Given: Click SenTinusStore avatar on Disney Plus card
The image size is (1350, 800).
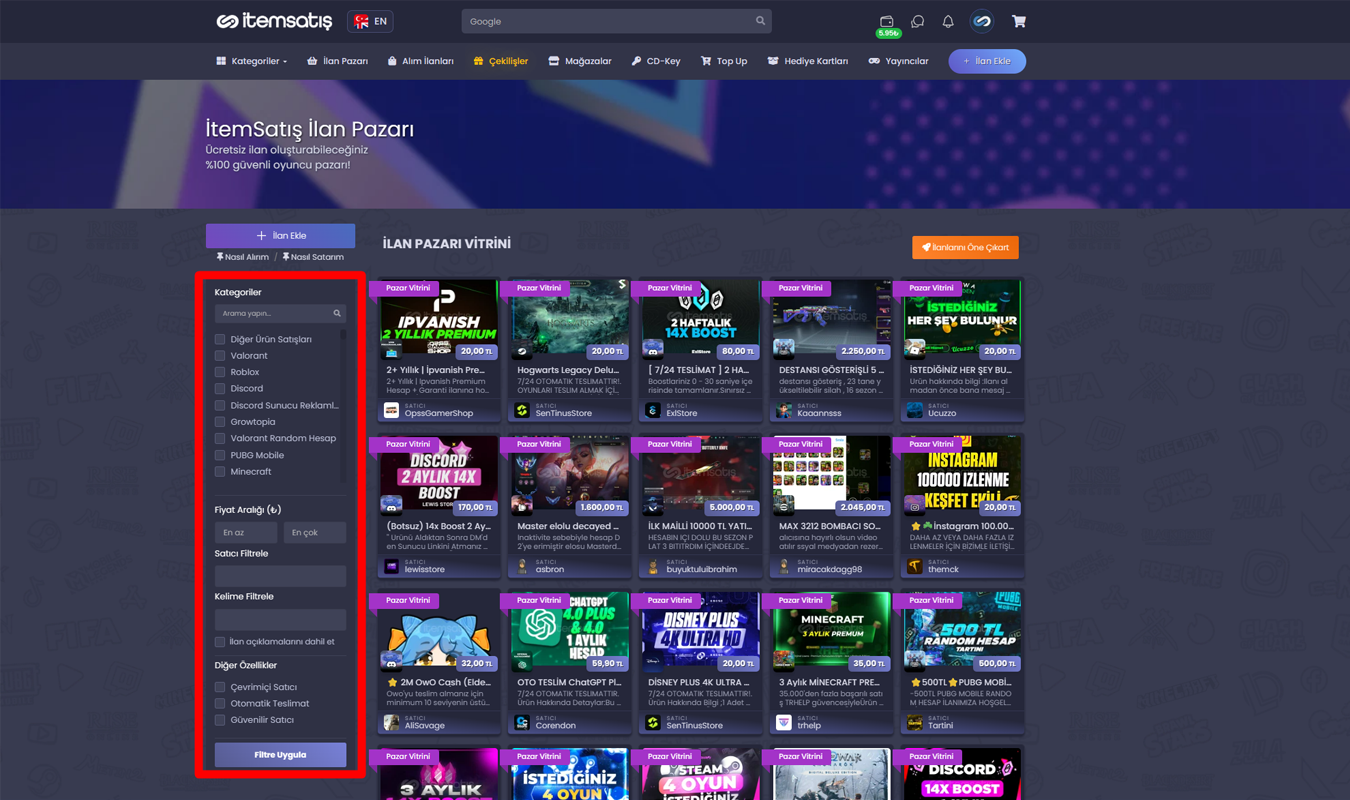Looking at the screenshot, I should (x=653, y=723).
